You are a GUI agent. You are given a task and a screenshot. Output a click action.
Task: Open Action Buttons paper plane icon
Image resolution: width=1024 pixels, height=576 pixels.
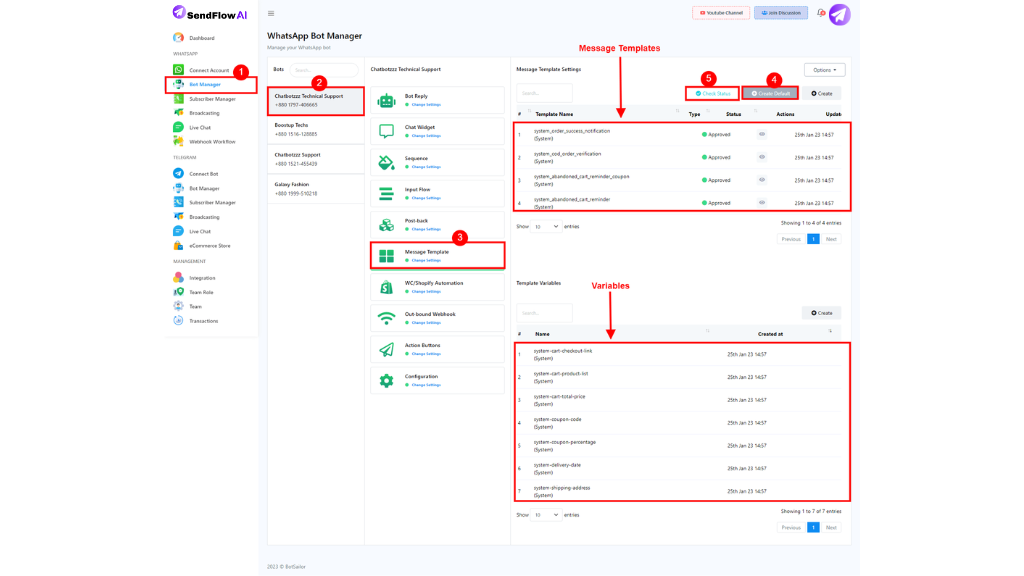[387, 349]
